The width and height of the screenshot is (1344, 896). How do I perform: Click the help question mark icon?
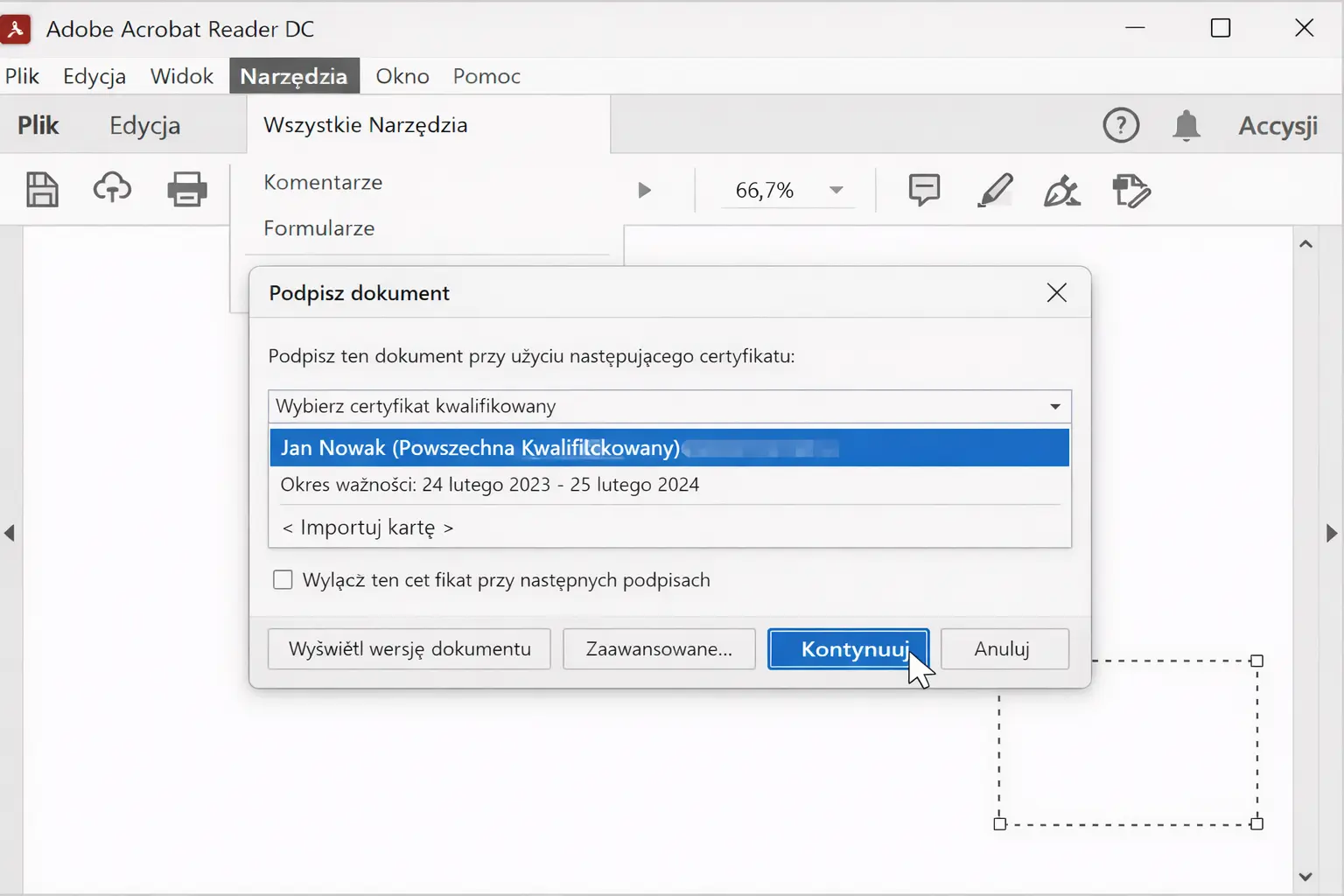tap(1121, 126)
